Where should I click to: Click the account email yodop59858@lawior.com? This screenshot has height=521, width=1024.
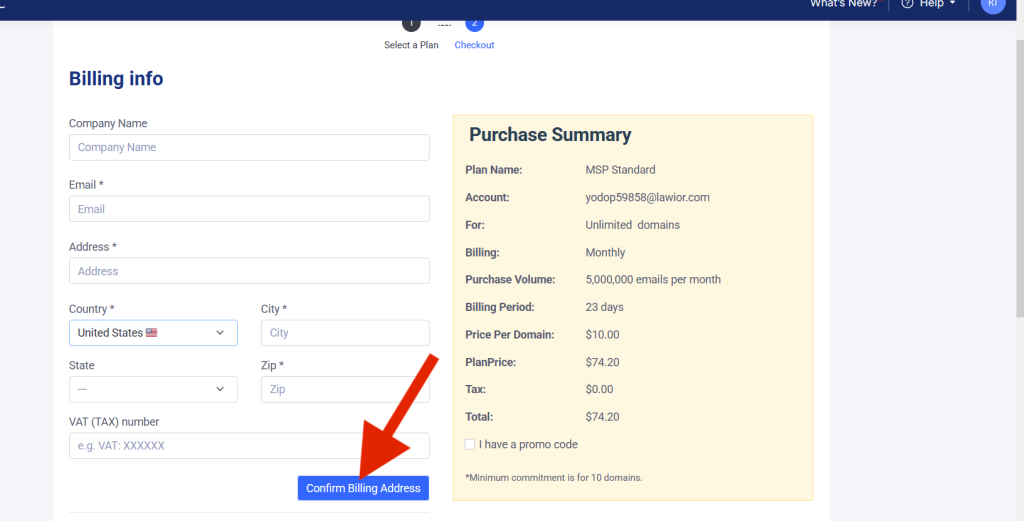pyautogui.click(x=647, y=197)
